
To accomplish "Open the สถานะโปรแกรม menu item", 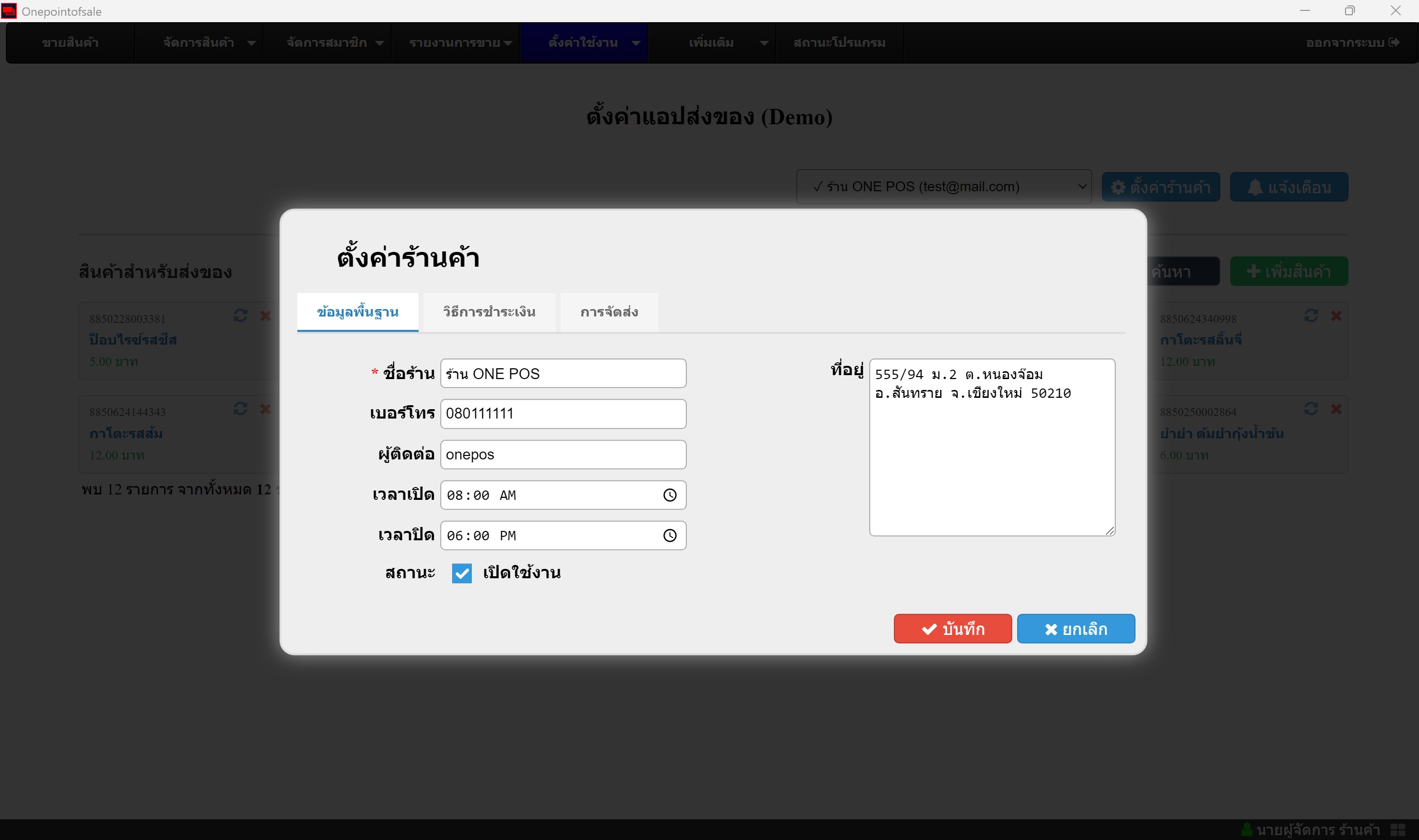I will pyautogui.click(x=839, y=43).
